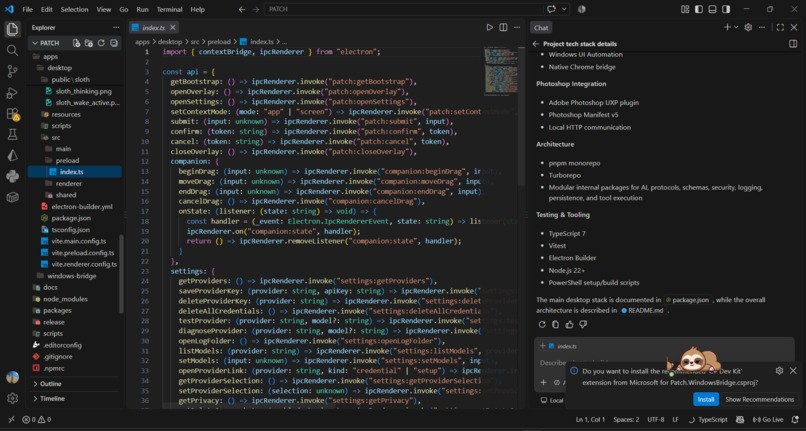Expand the packages folder
This screenshot has height=431, width=806.
tap(57, 311)
